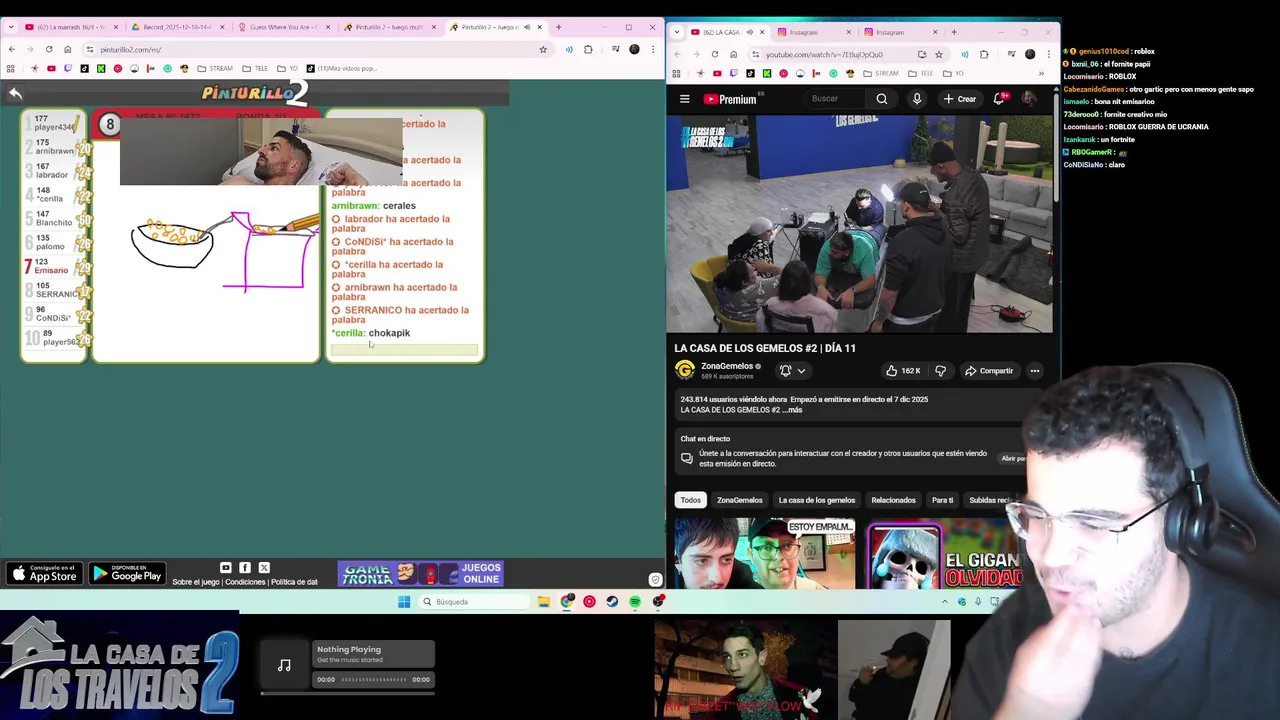Open the video's three-dot more actions
Screen dimensions: 1280x720
1035,371
